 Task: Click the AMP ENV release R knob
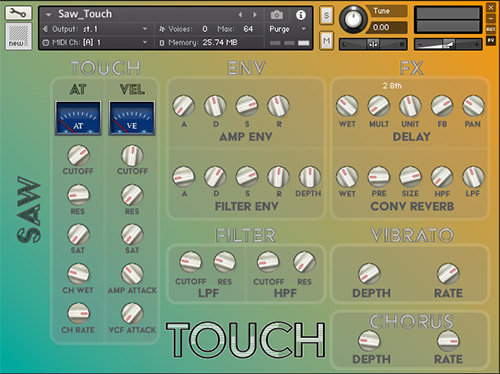tap(278, 106)
